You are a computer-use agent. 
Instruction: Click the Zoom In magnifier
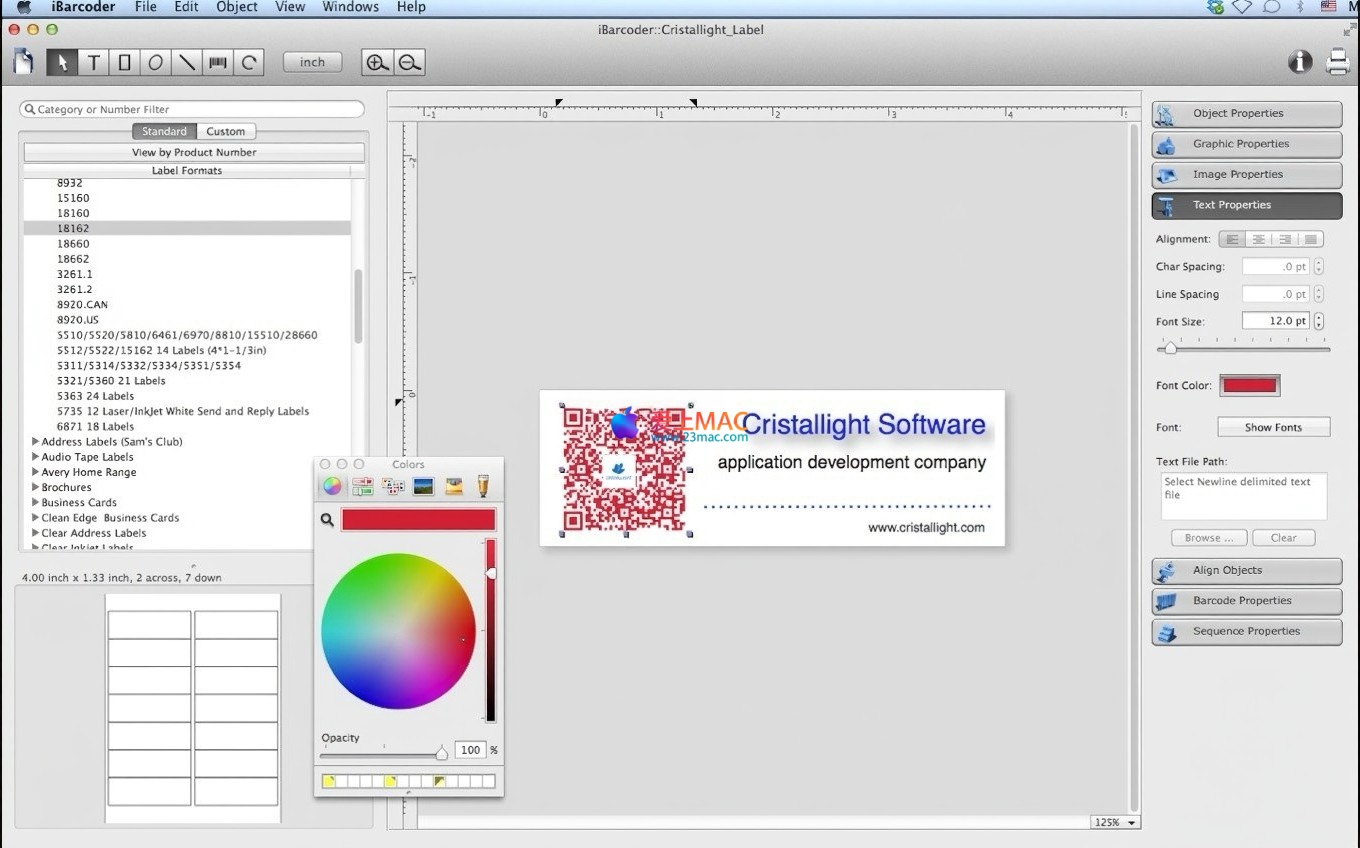377,63
